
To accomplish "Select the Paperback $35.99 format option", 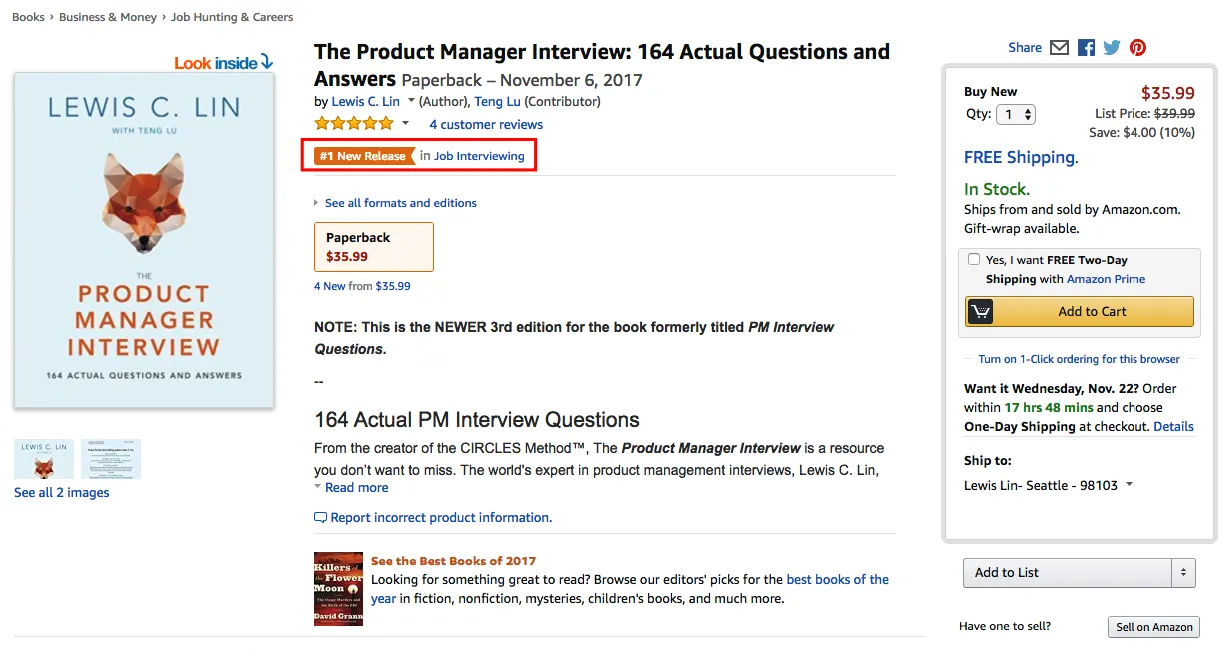I will tap(374, 247).
